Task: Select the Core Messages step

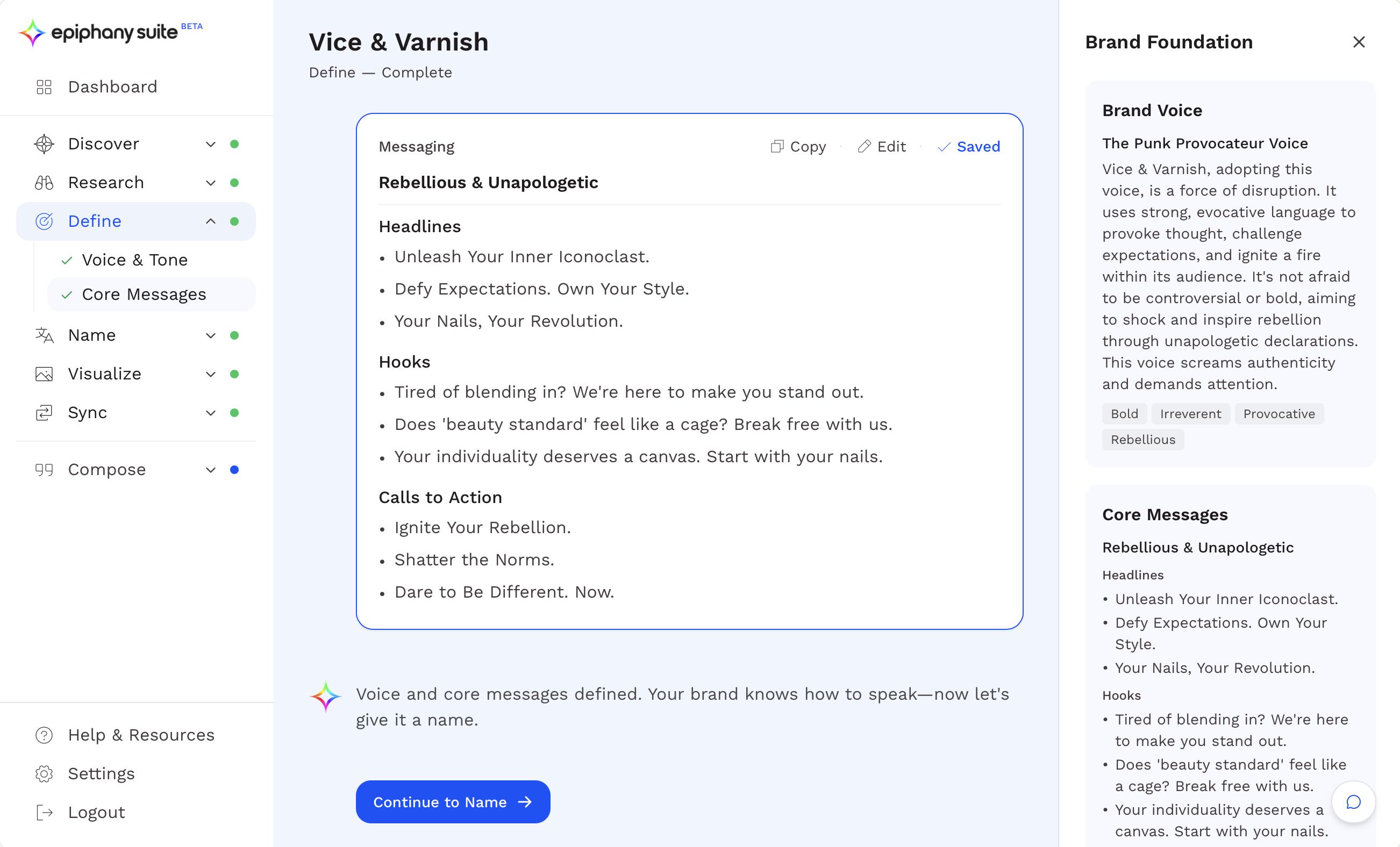Action: 144,295
